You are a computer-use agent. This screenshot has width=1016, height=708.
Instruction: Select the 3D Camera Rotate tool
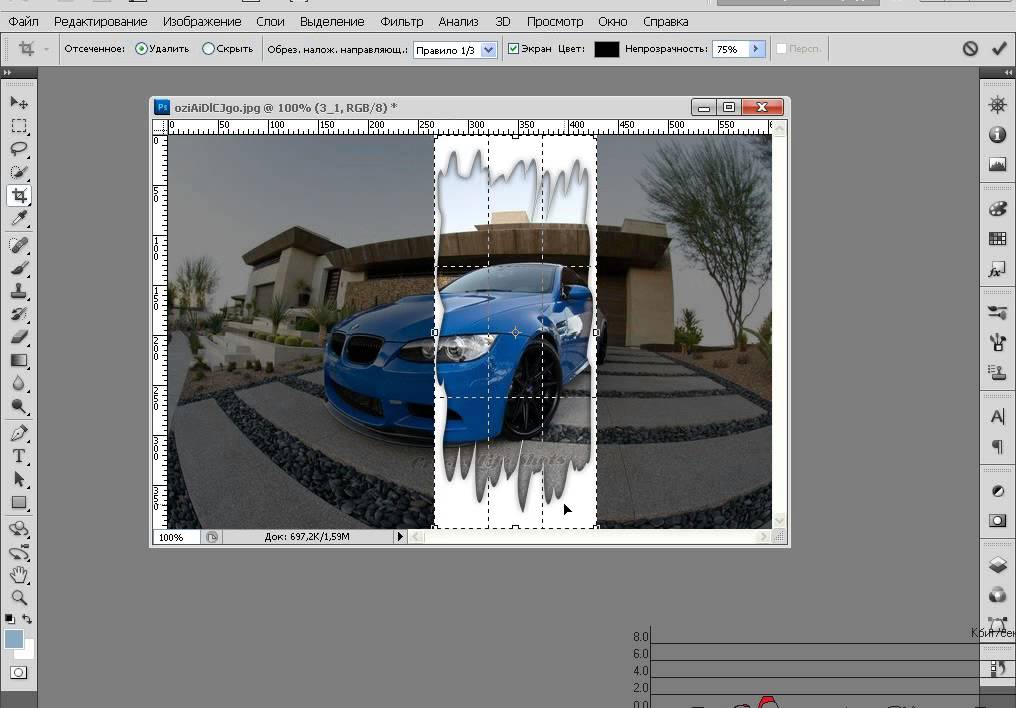[x=19, y=552]
